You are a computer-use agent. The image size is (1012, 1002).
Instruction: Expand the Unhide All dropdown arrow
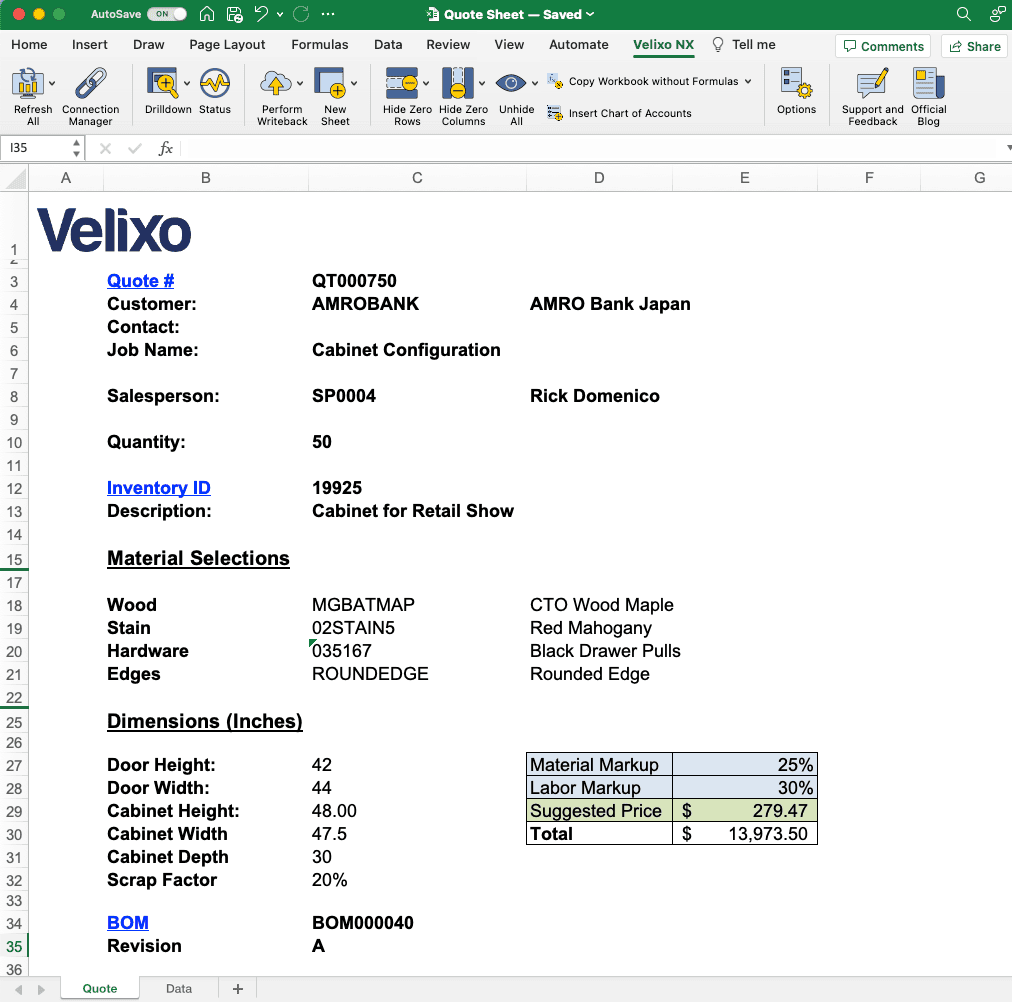(534, 83)
